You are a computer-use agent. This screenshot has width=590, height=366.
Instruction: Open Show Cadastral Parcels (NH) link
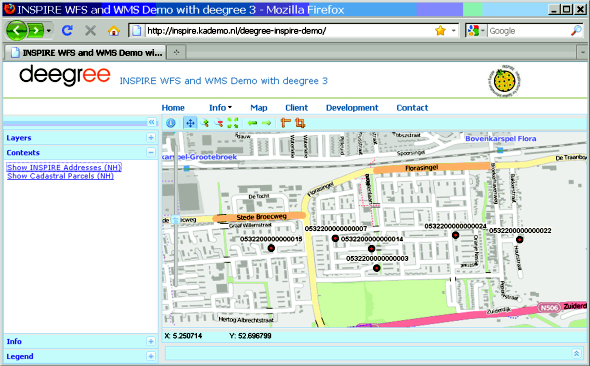60,176
